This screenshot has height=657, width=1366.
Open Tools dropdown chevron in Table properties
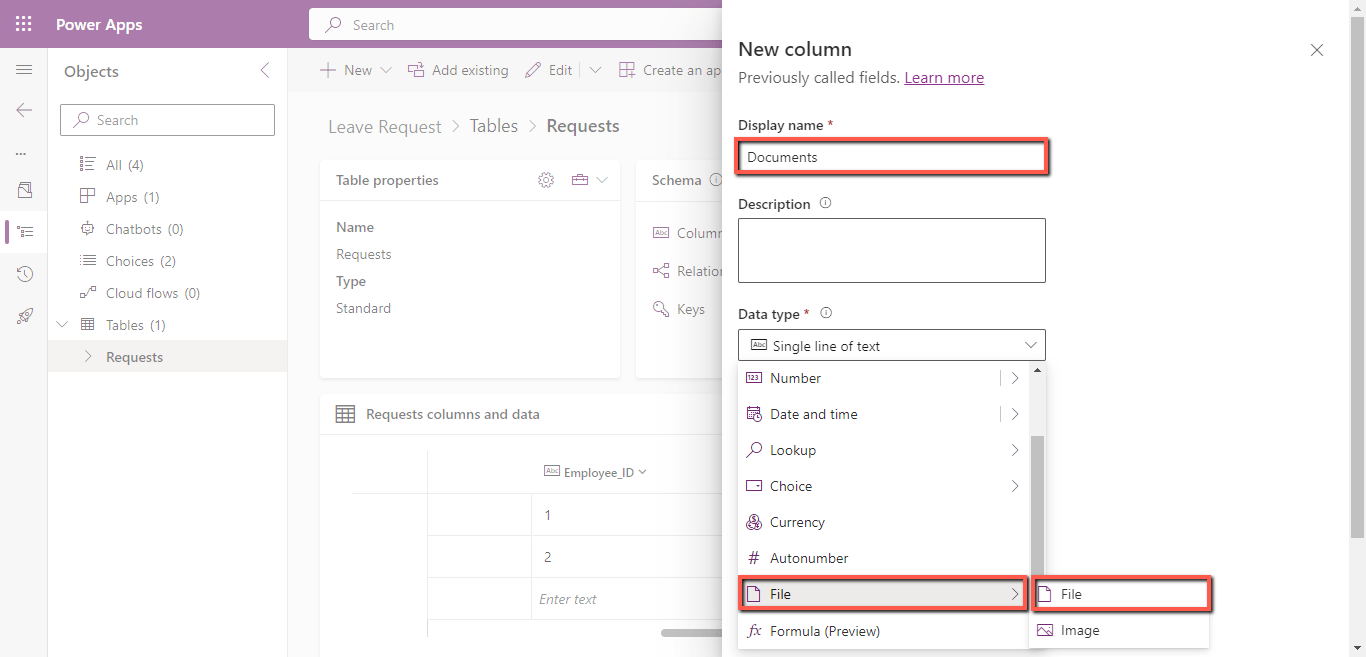(602, 180)
